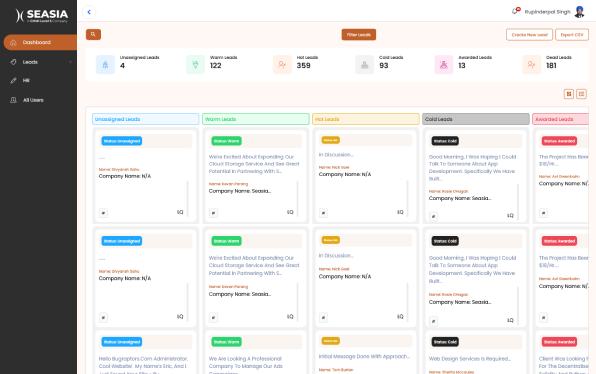The image size is (596, 374).
Task: Click edit icon on second Awarded card
Action: point(544,317)
